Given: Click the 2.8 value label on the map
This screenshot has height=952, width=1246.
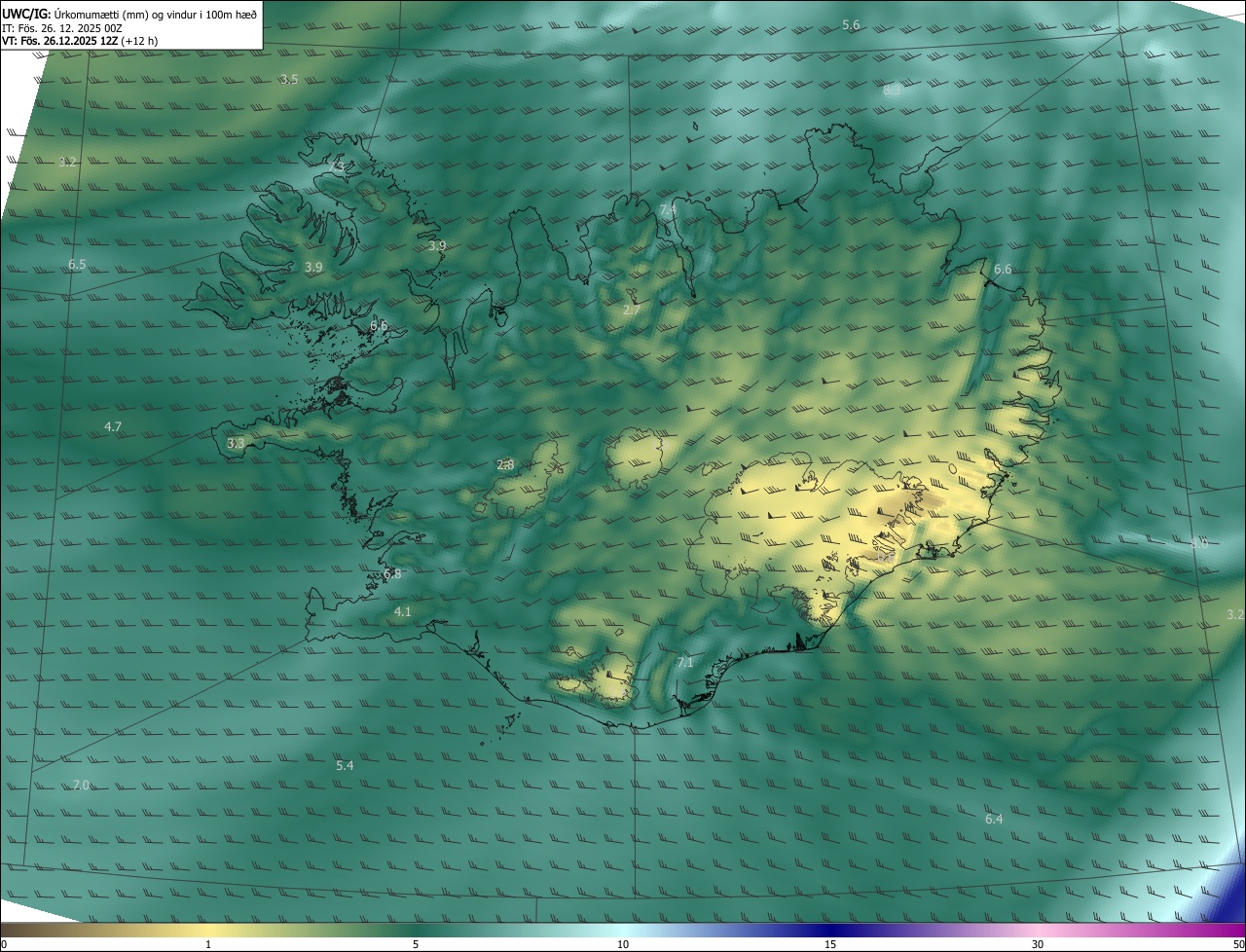Looking at the screenshot, I should (505, 464).
